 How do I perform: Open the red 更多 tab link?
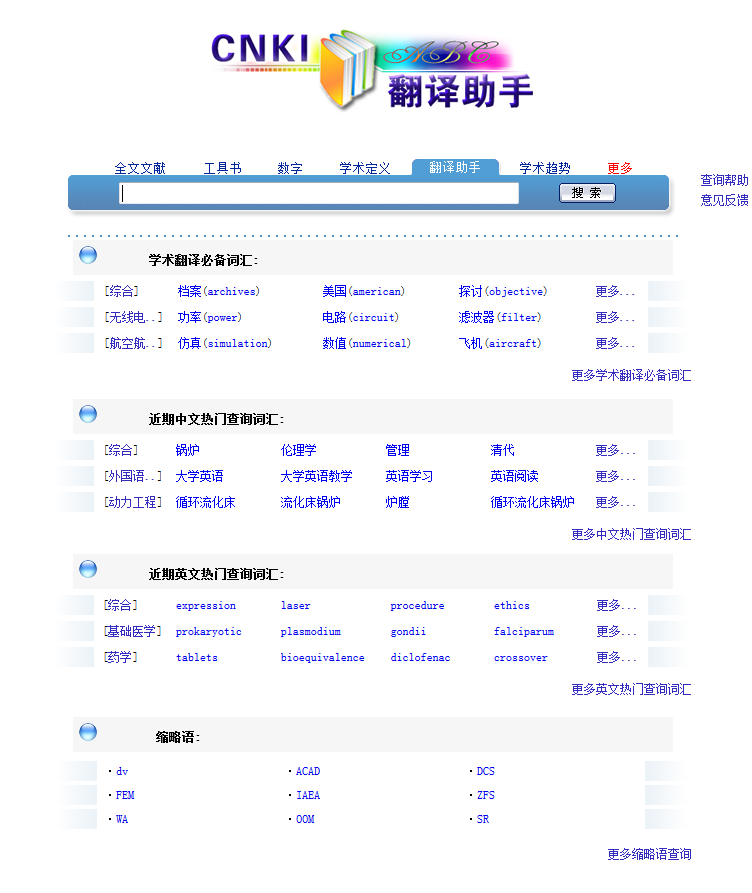[x=620, y=168]
